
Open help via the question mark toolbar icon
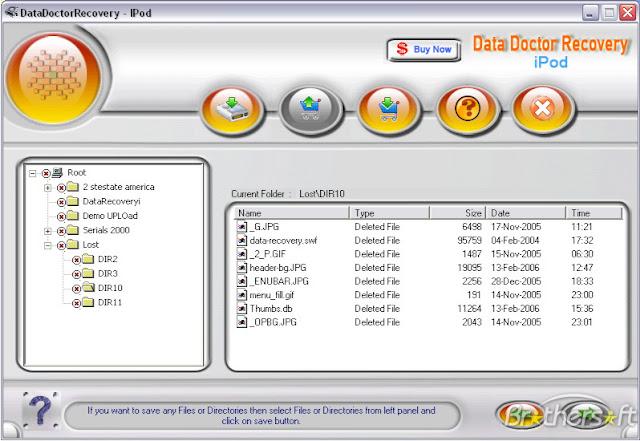point(467,109)
